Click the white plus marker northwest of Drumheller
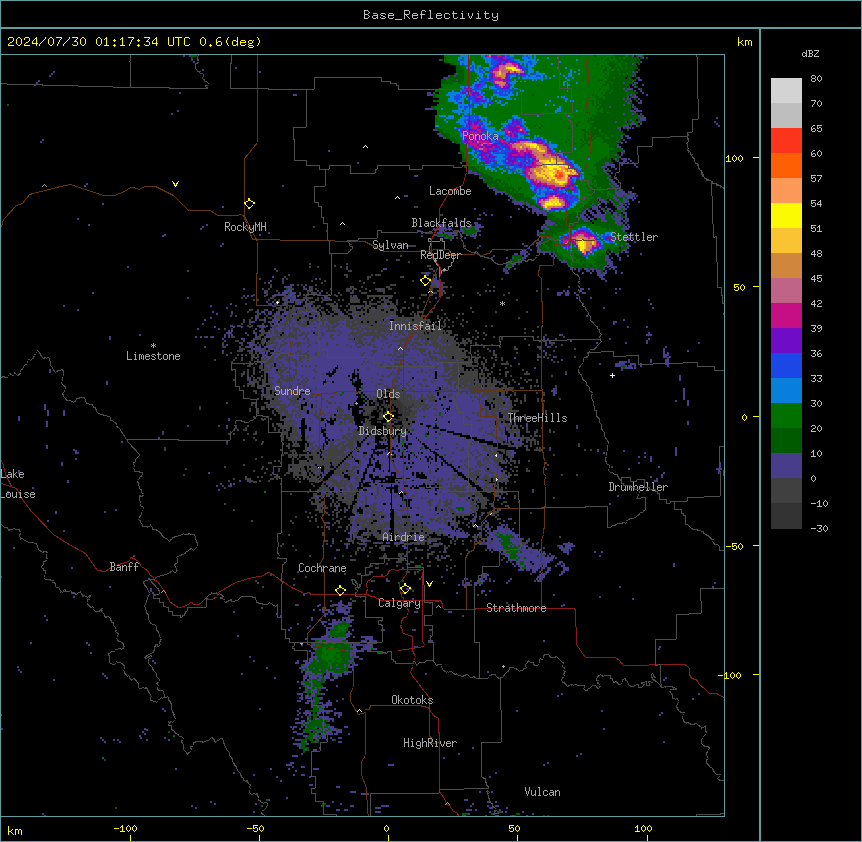This screenshot has width=862, height=842. (x=612, y=375)
